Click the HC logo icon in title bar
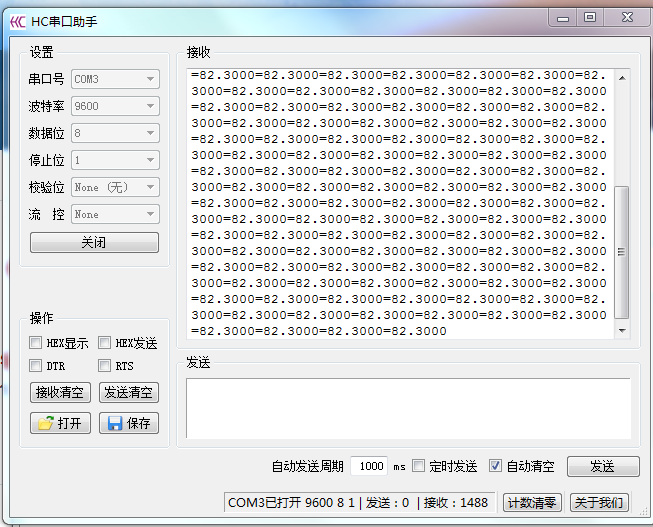 coord(17,20)
